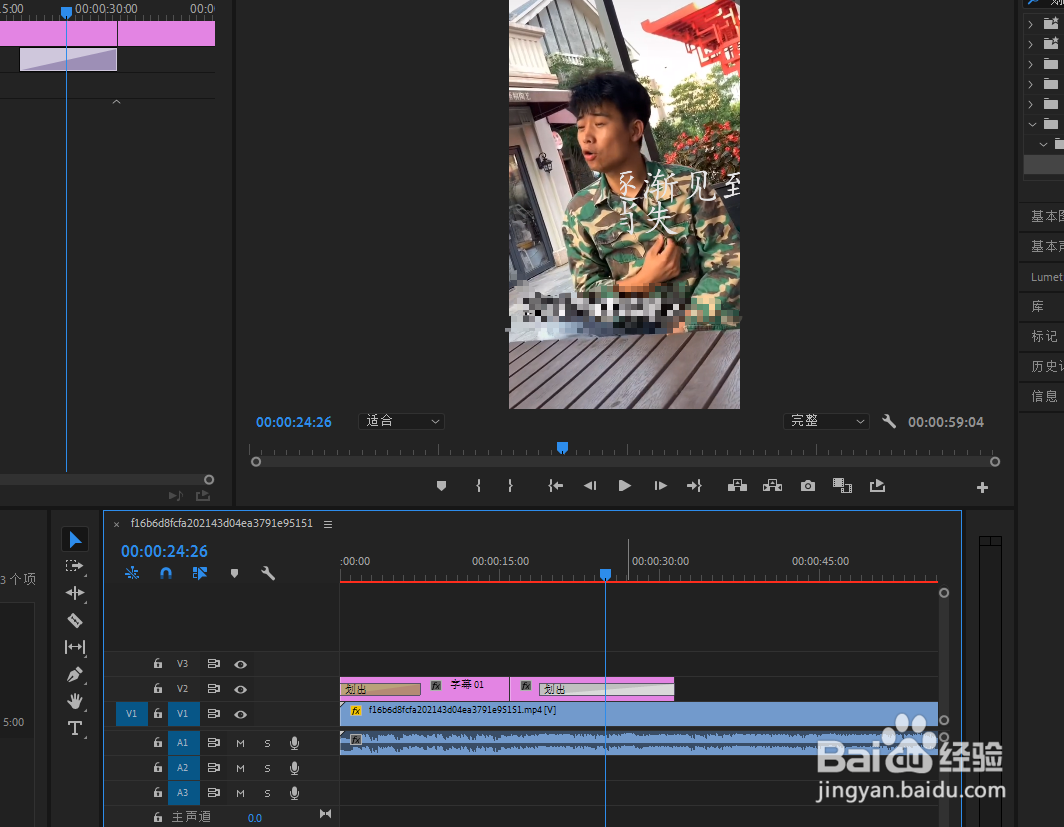
Task: Solo the A2 audio track
Action: (x=267, y=769)
